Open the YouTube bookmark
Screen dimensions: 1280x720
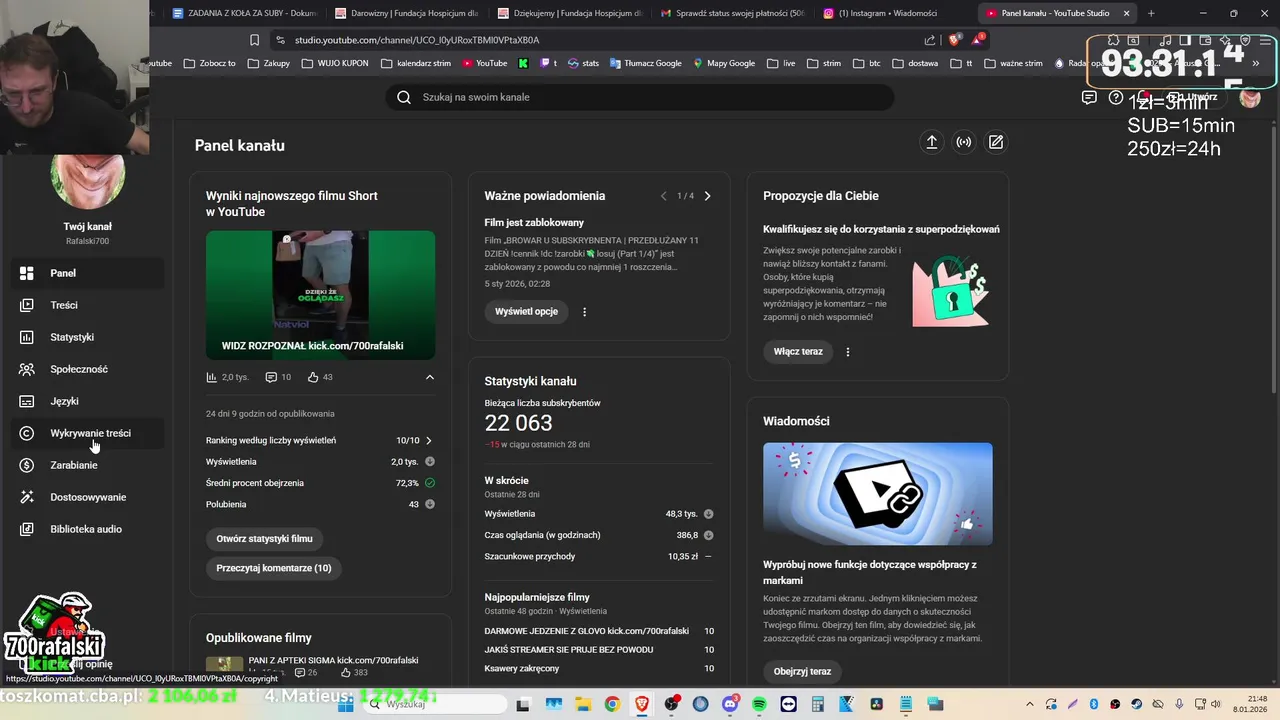click(484, 63)
